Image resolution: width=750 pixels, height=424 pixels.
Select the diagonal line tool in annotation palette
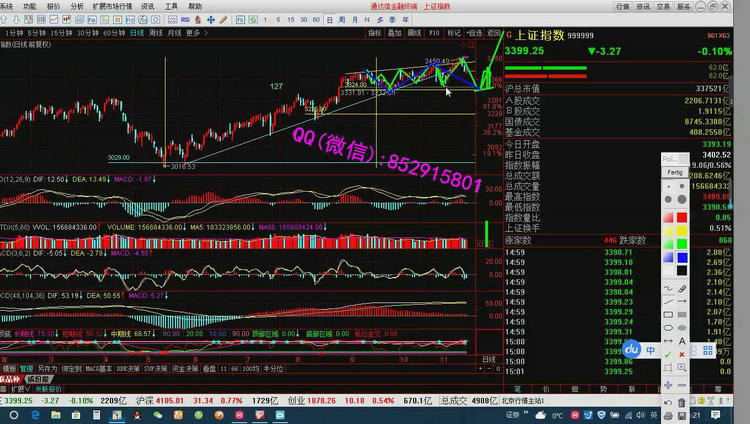[x=668, y=287]
